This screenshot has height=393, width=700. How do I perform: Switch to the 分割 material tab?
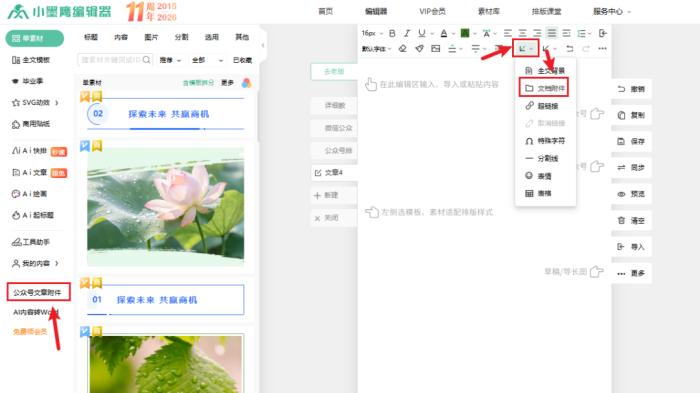click(x=181, y=37)
